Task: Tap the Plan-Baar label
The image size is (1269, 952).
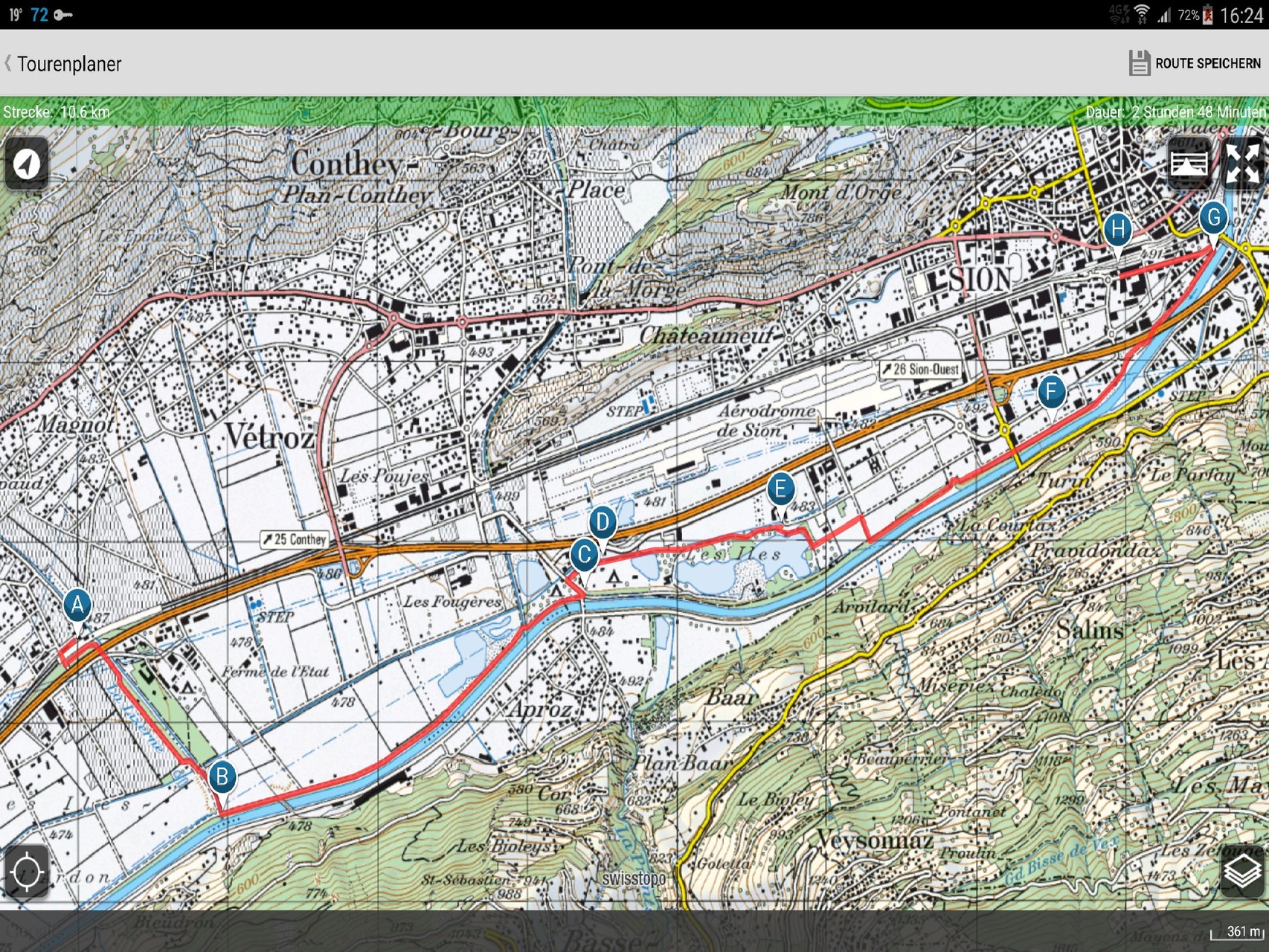Action: (x=682, y=763)
